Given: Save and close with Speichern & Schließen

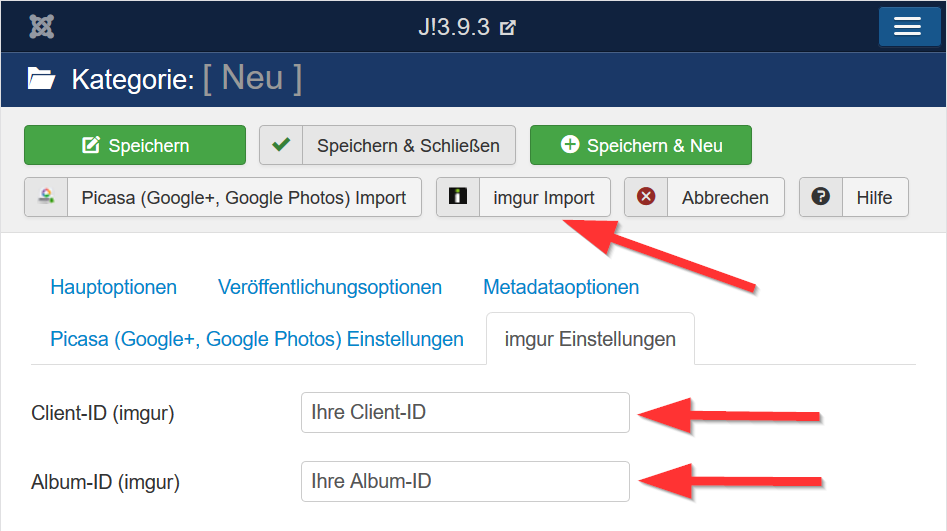Looking at the screenshot, I should click(x=387, y=145).
